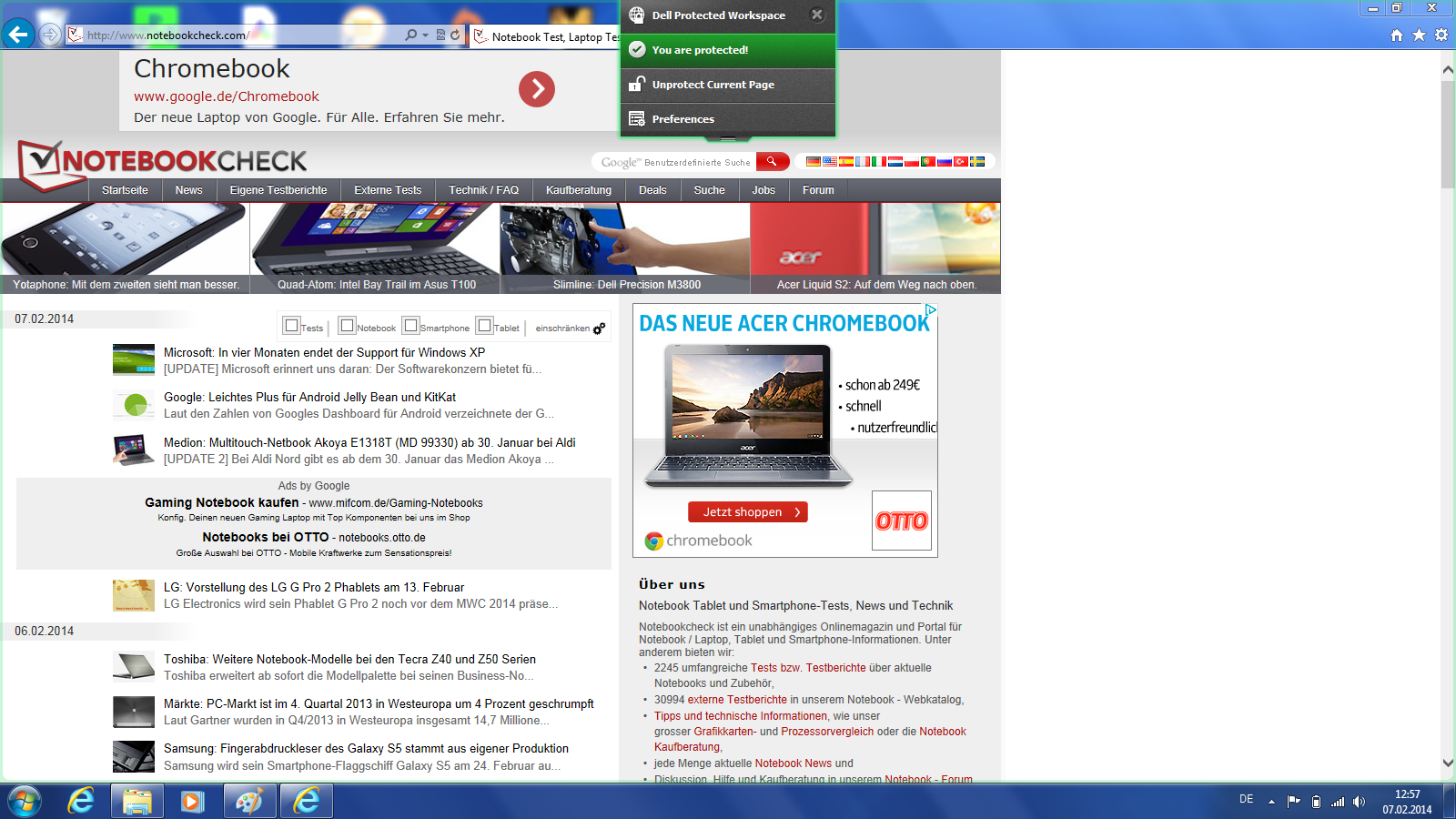The height and width of the screenshot is (819, 1456).
Task: Click the Jetzt shoppen button in Acer ad
Action: [748, 512]
